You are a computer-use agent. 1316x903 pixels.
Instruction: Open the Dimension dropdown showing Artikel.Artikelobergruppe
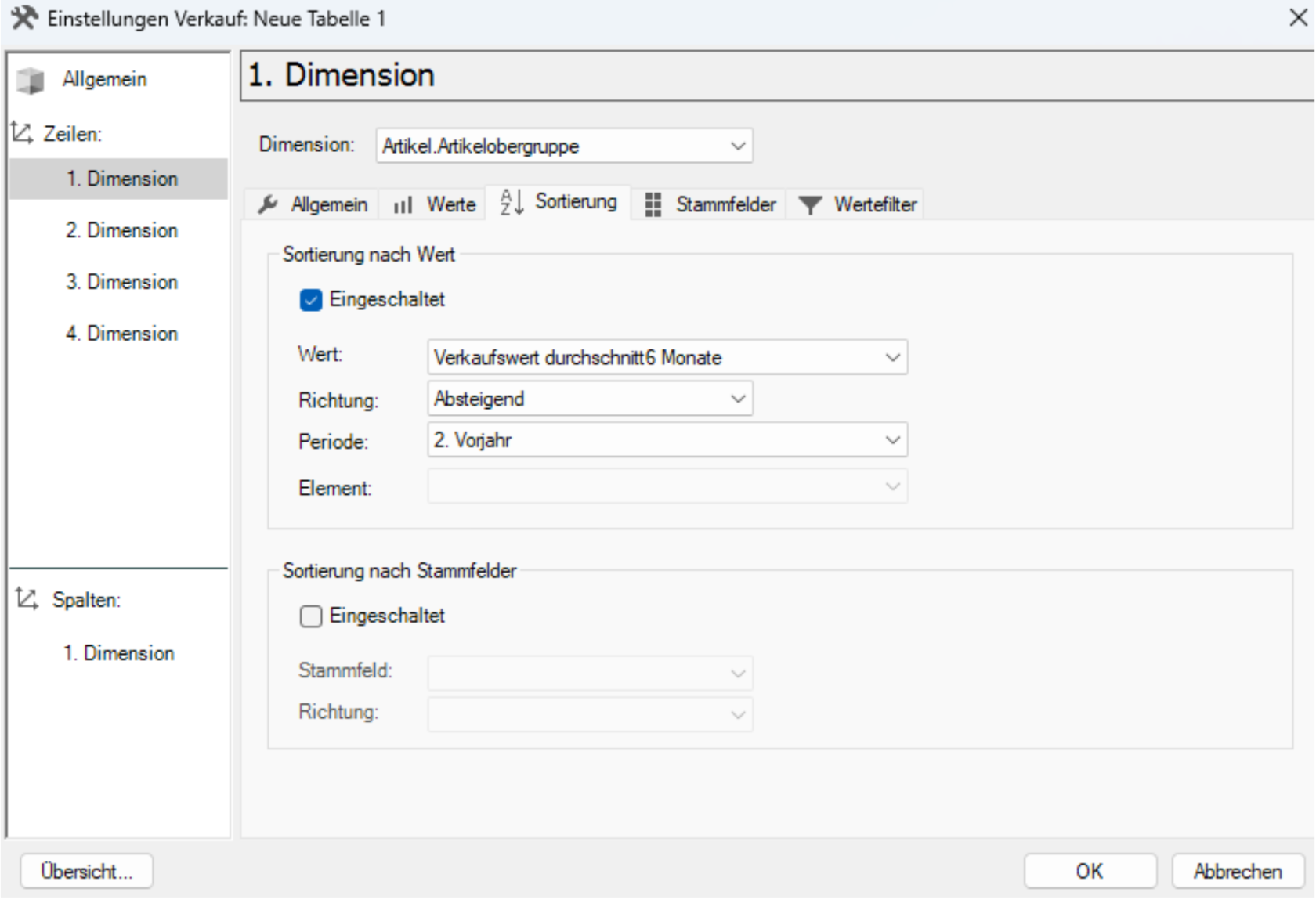click(564, 146)
